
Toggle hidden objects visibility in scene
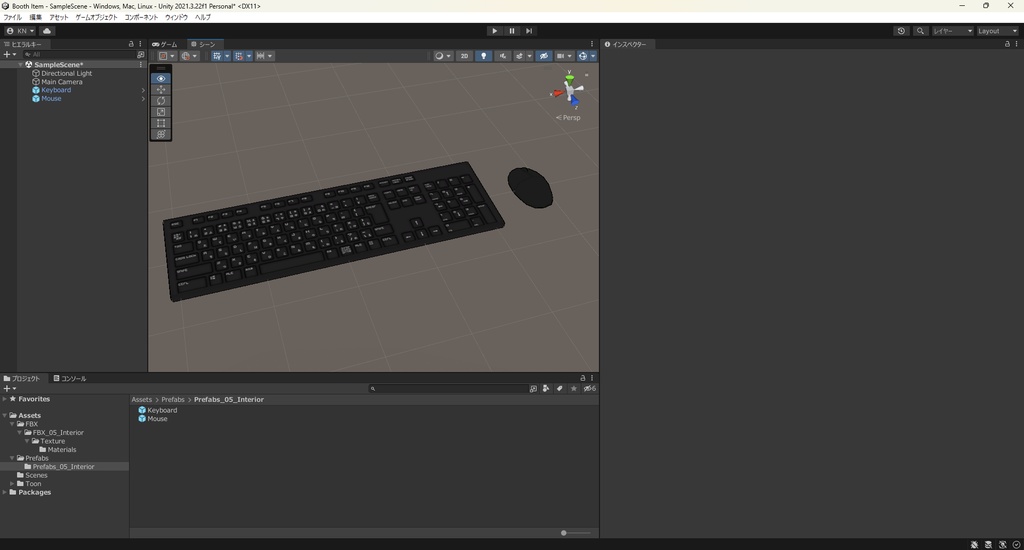[543, 56]
